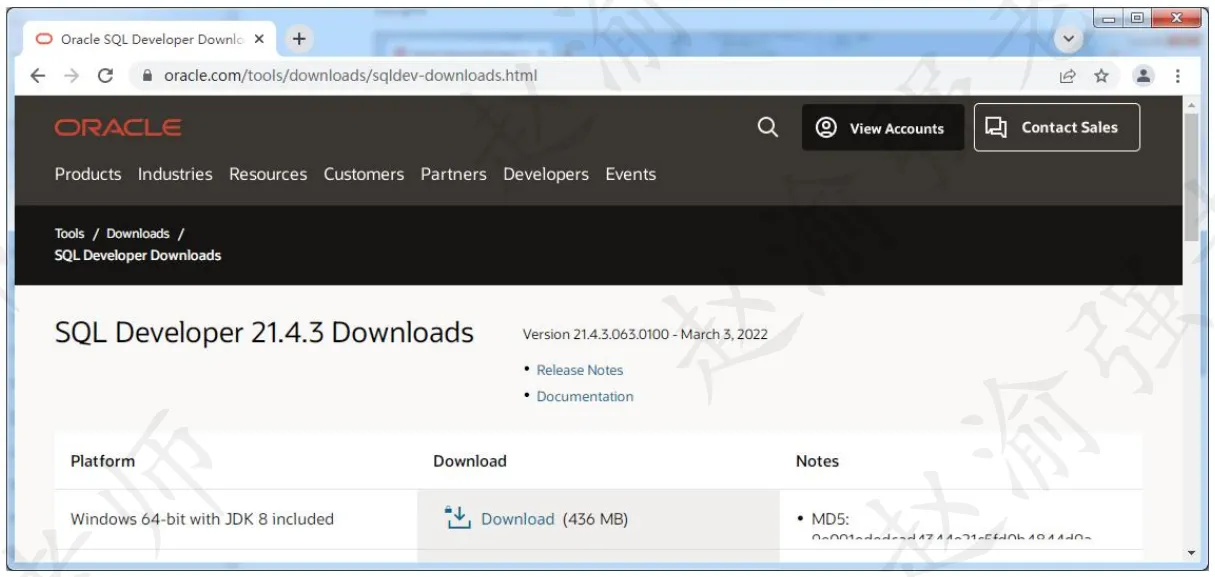Open a new tab with plus button

(x=298, y=39)
